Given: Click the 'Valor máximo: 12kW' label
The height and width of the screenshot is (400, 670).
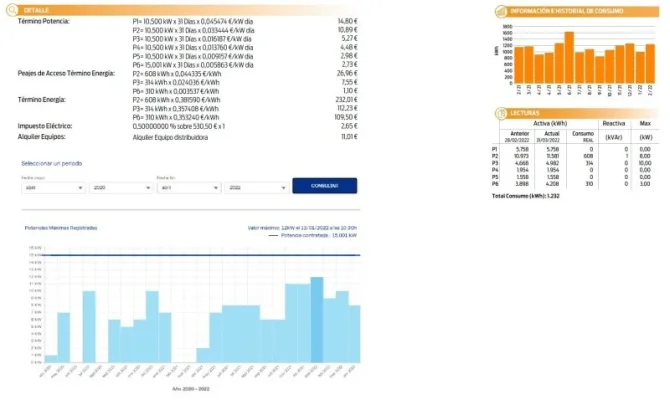Looking at the screenshot, I should (x=302, y=228).
